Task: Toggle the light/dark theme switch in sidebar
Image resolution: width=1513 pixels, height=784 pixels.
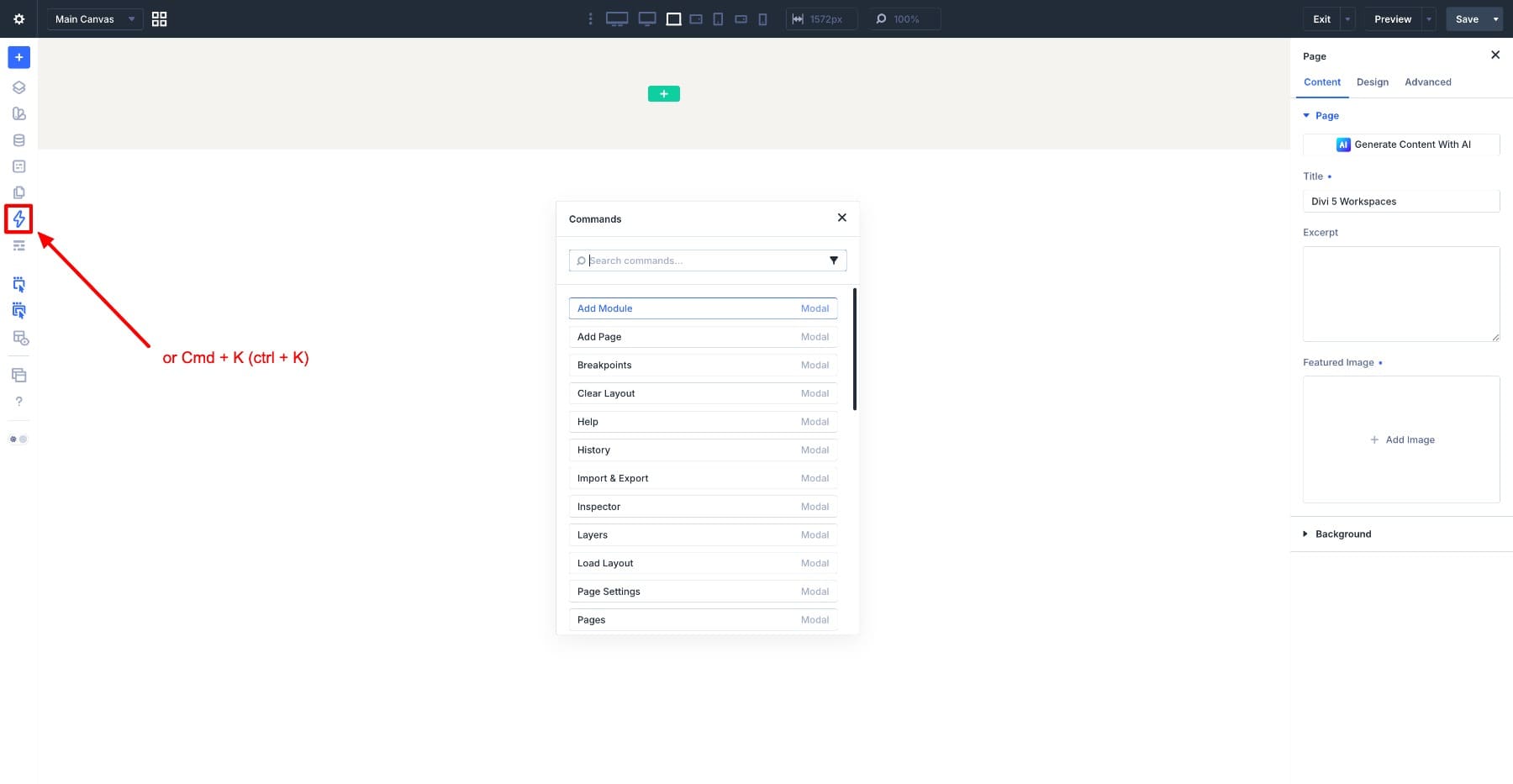Action: [18, 439]
